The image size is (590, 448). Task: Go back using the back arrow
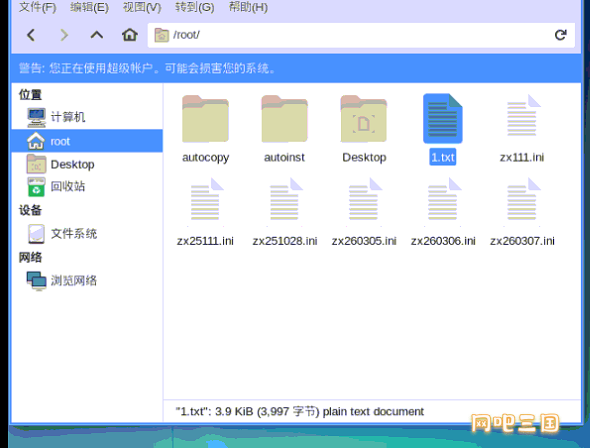click(31, 35)
